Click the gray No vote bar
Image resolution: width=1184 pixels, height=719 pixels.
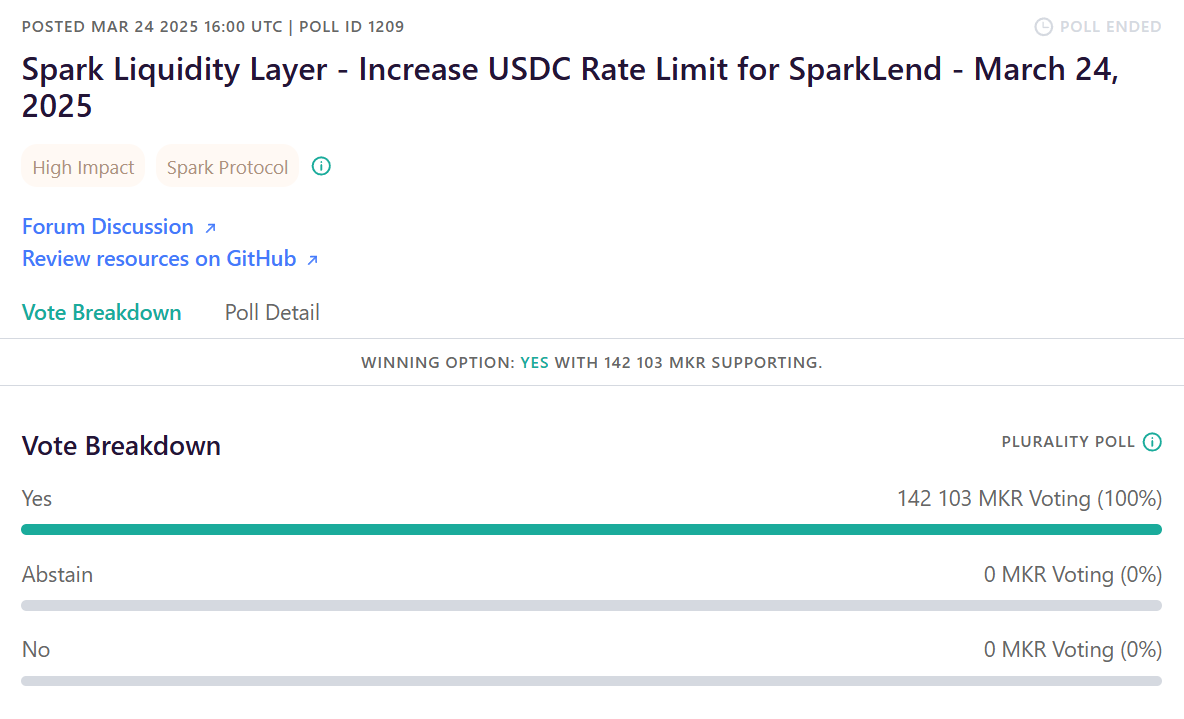591,680
